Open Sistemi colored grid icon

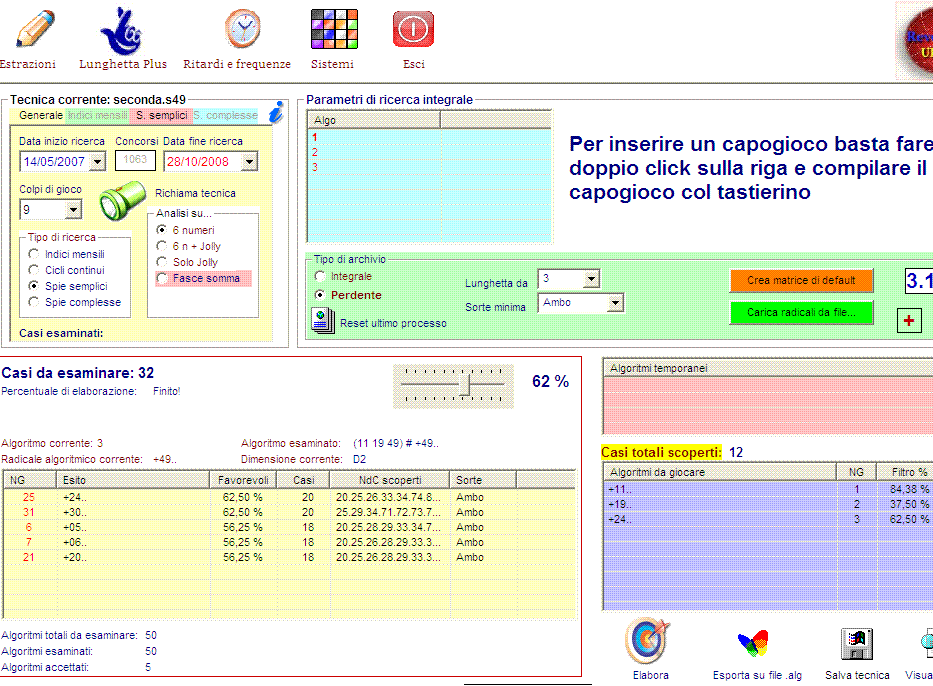[334, 29]
